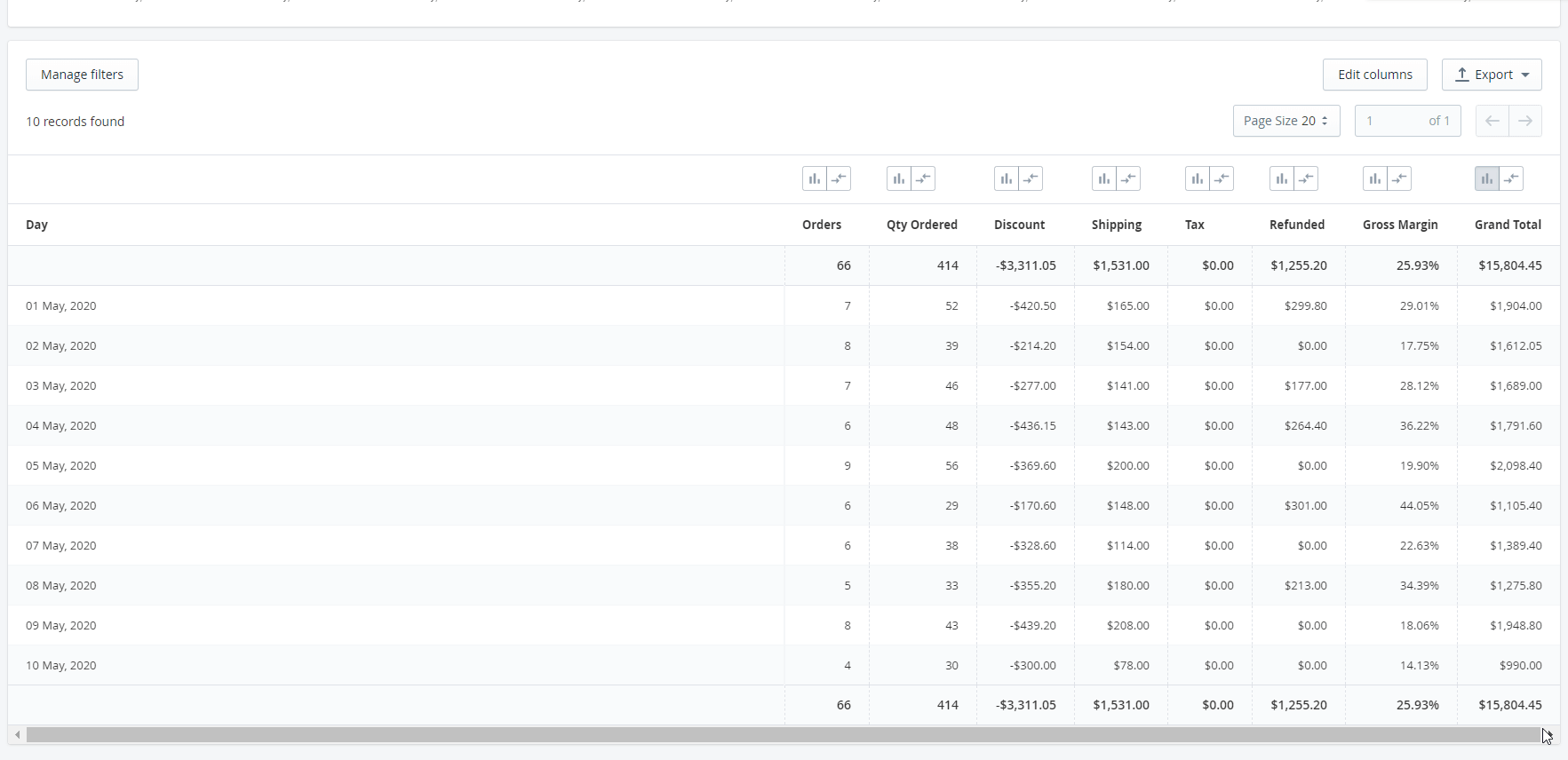The image size is (1568, 760).
Task: Select the 10 May, 2020 row
Action: [x=784, y=665]
